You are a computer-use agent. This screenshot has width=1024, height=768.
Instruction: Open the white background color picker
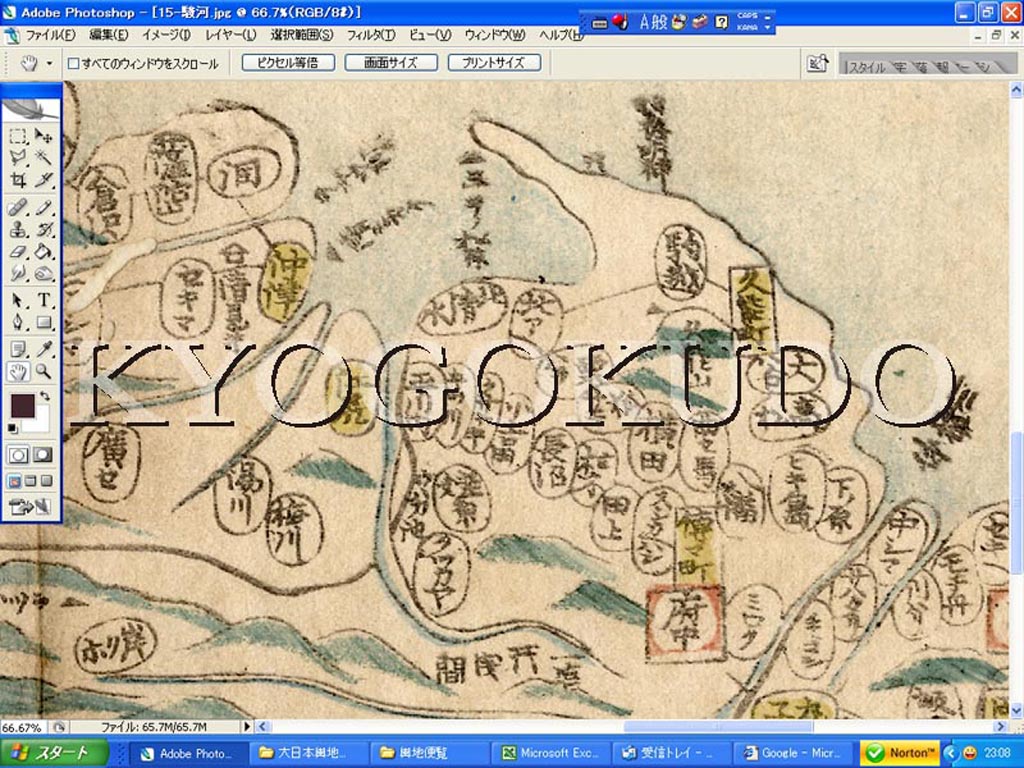click(x=40, y=421)
